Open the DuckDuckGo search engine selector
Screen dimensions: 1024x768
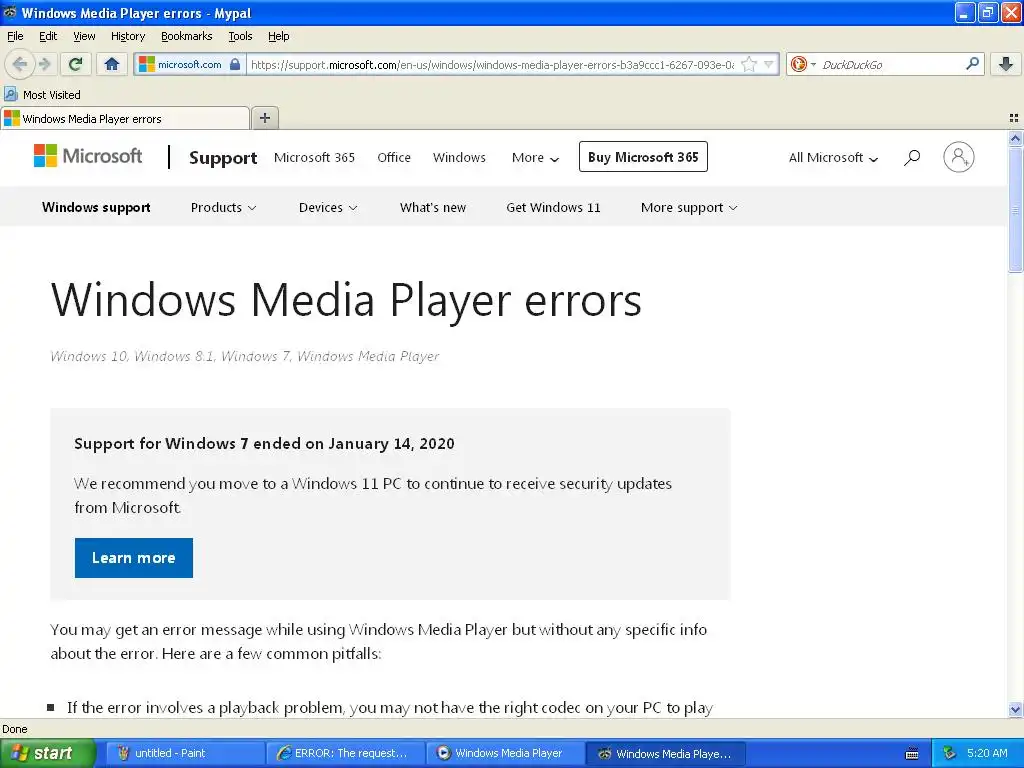click(x=803, y=64)
